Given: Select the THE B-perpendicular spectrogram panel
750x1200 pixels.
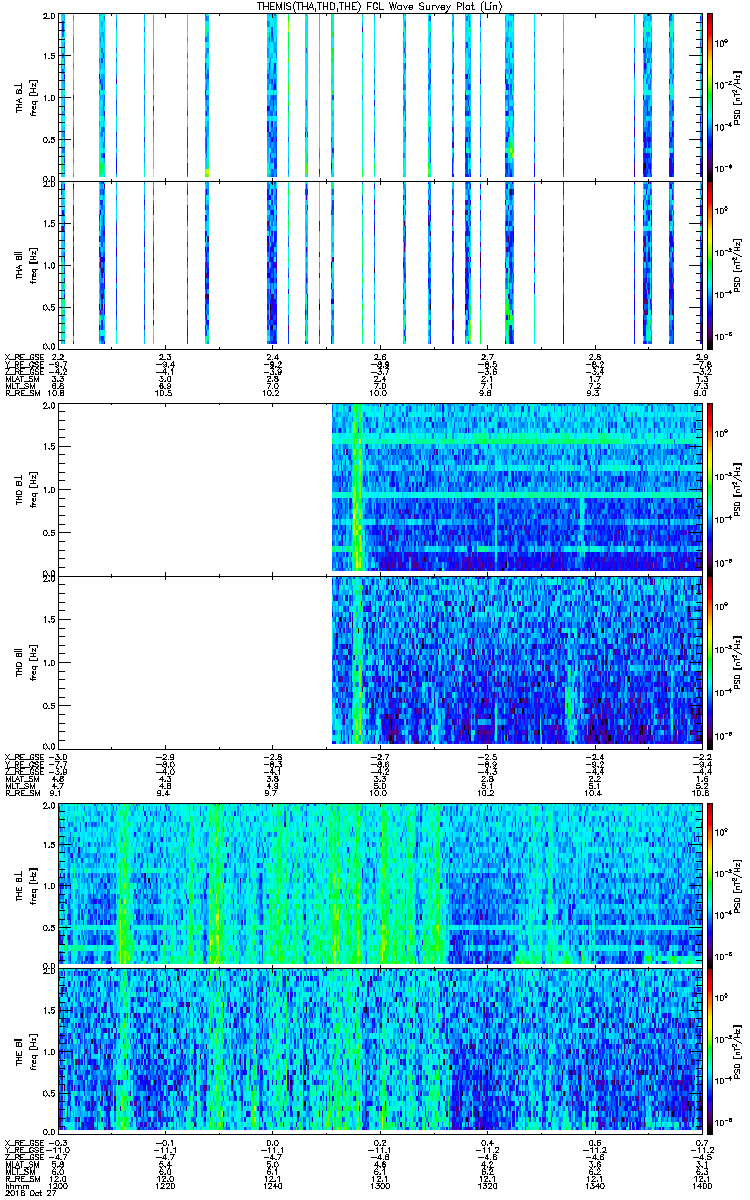Looking at the screenshot, I should (x=381, y=883).
